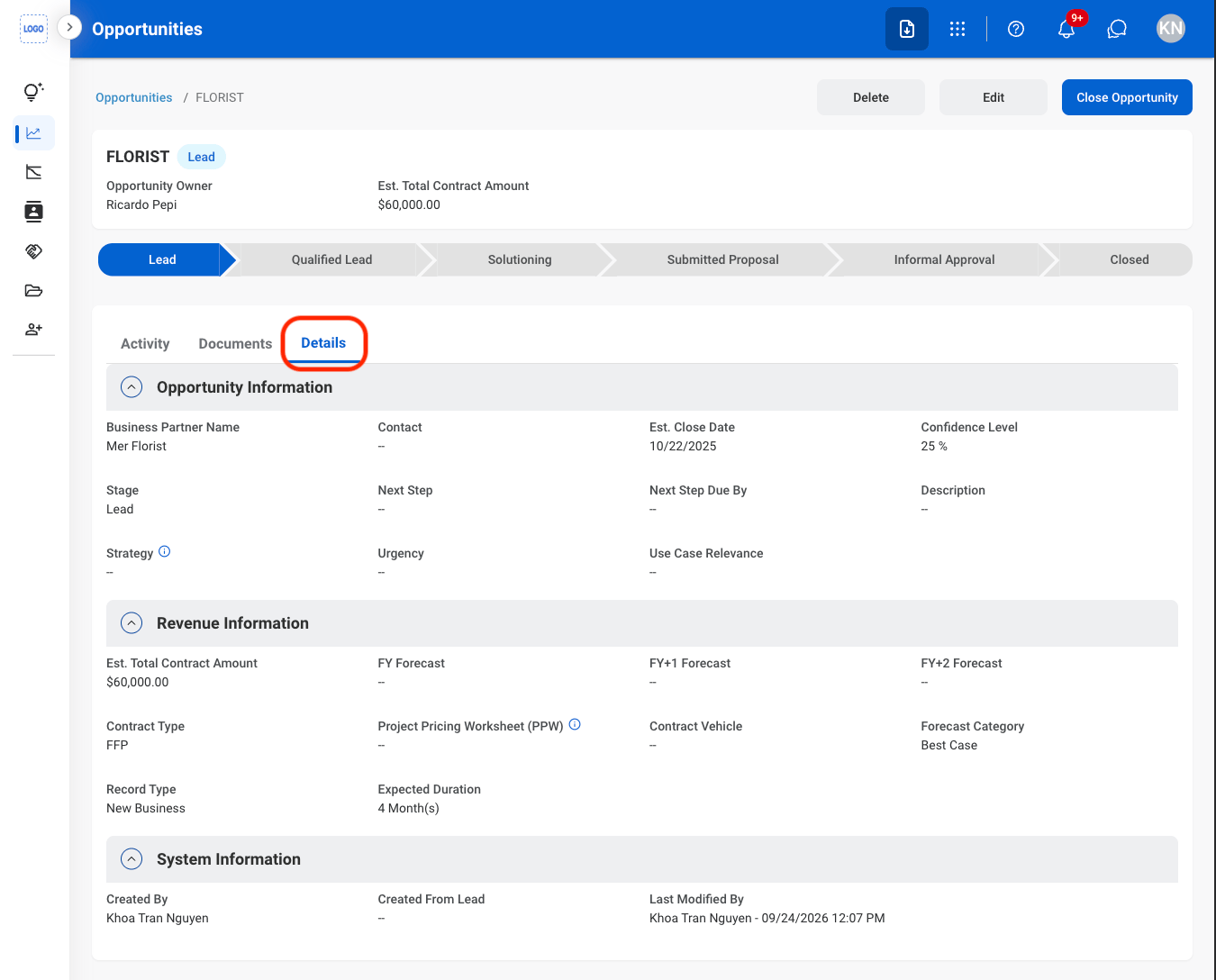Open the handshake partners sidebar icon
Image resolution: width=1216 pixels, height=980 pixels.
33,251
